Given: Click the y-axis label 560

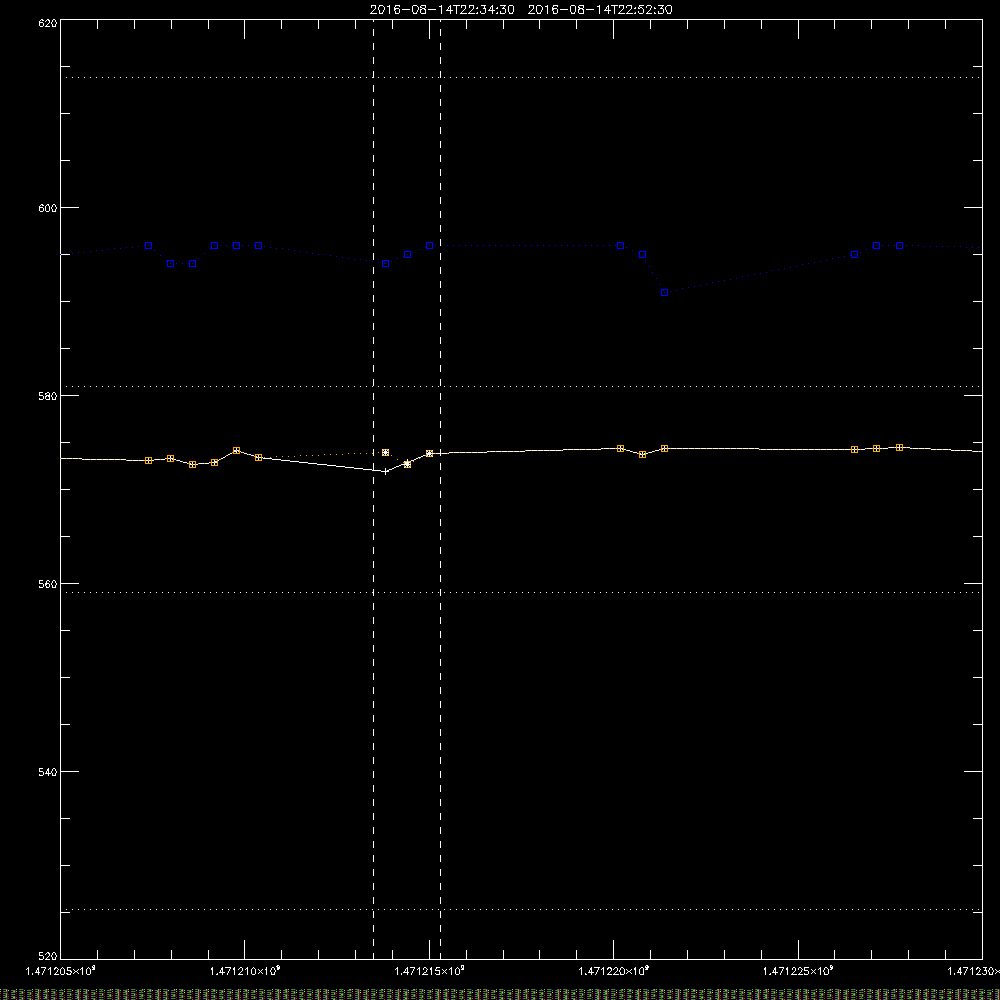Looking at the screenshot, I should 48,584.
